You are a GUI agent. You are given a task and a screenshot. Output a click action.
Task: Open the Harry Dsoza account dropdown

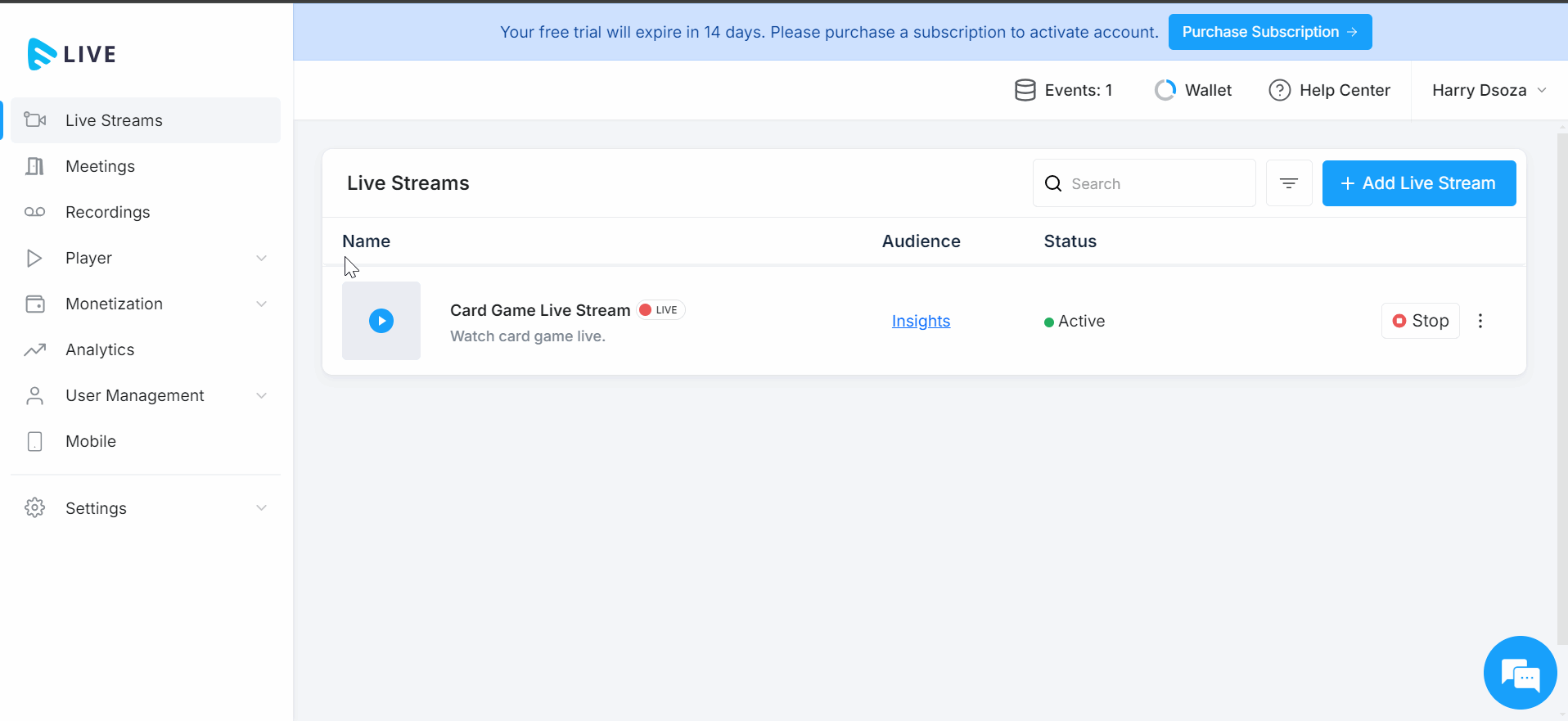pos(1489,90)
